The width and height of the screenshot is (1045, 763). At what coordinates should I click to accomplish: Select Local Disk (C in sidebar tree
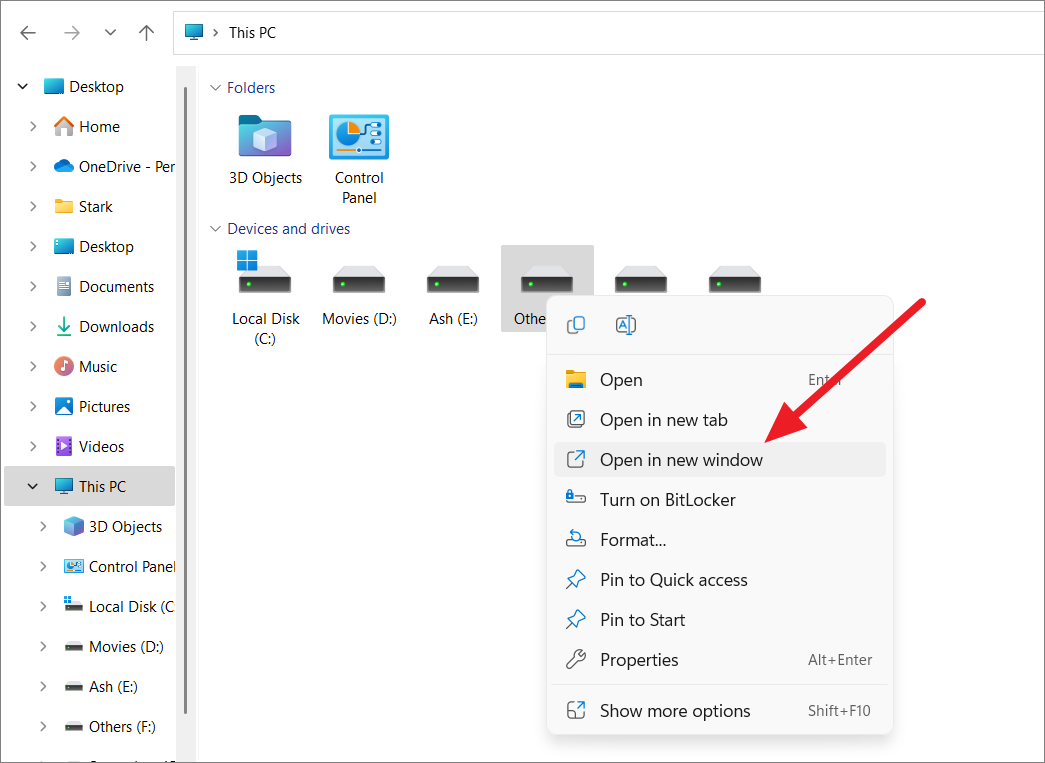point(119,606)
